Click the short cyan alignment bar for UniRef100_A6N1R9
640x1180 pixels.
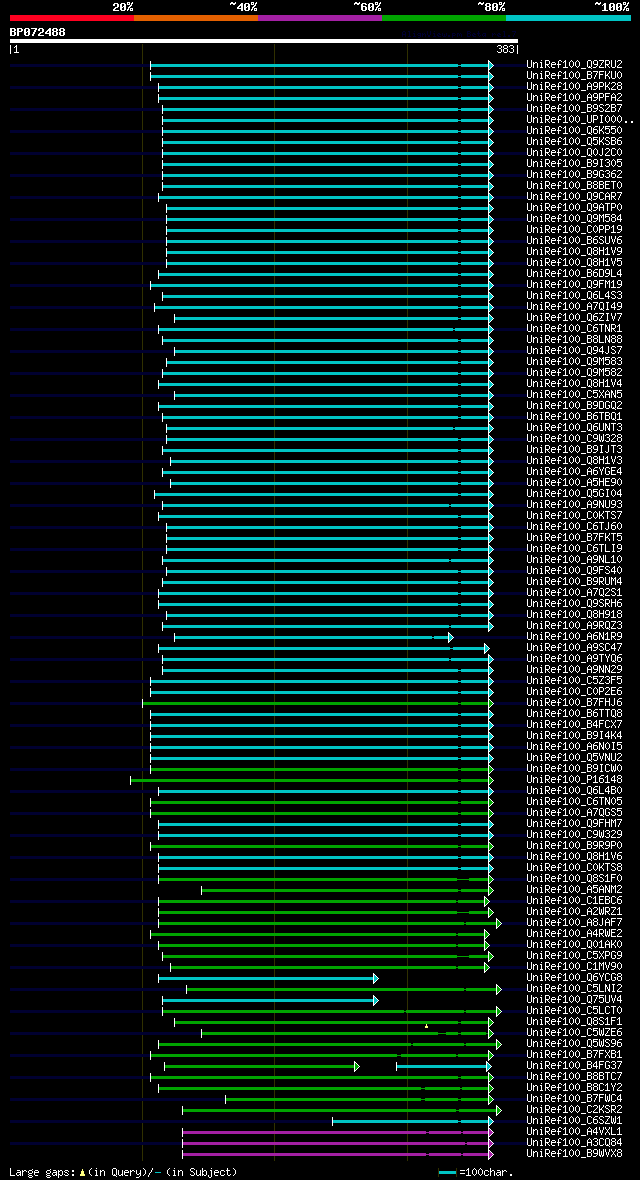pyautogui.click(x=314, y=637)
